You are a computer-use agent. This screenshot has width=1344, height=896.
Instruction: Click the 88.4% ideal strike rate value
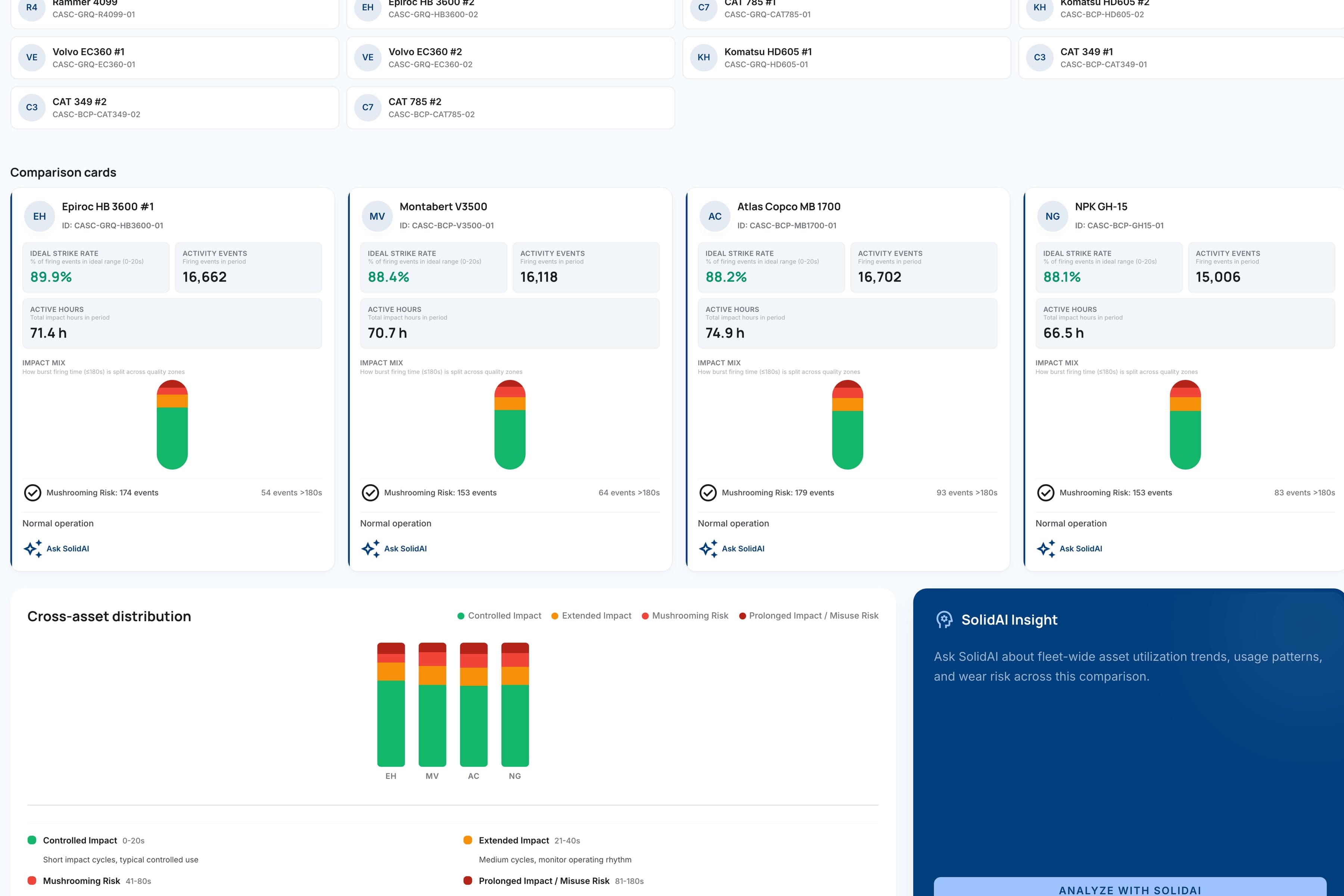(x=389, y=277)
